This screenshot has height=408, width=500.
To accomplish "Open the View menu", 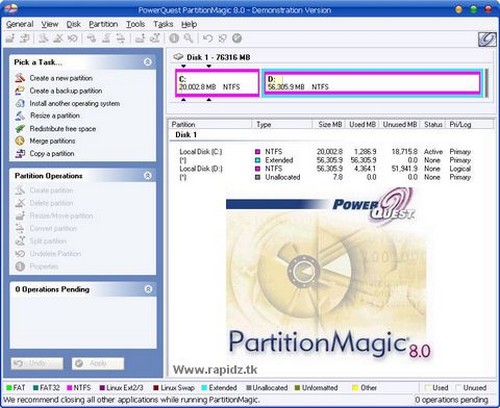I will click(50, 24).
